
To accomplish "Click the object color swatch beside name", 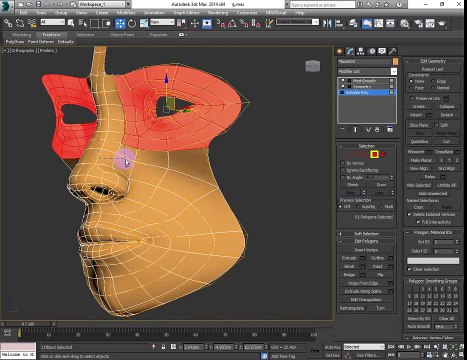I will click(395, 61).
